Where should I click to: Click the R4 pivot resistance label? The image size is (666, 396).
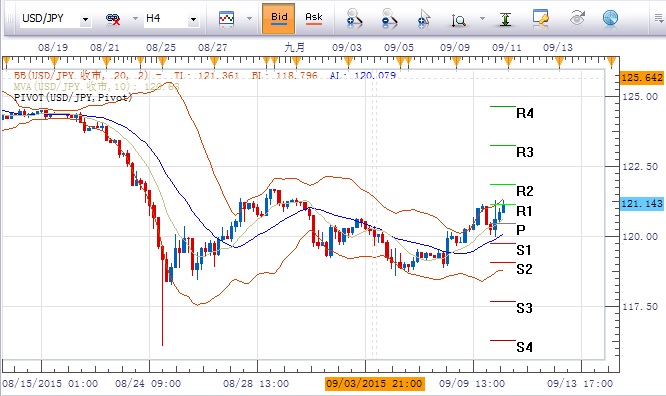click(x=525, y=113)
